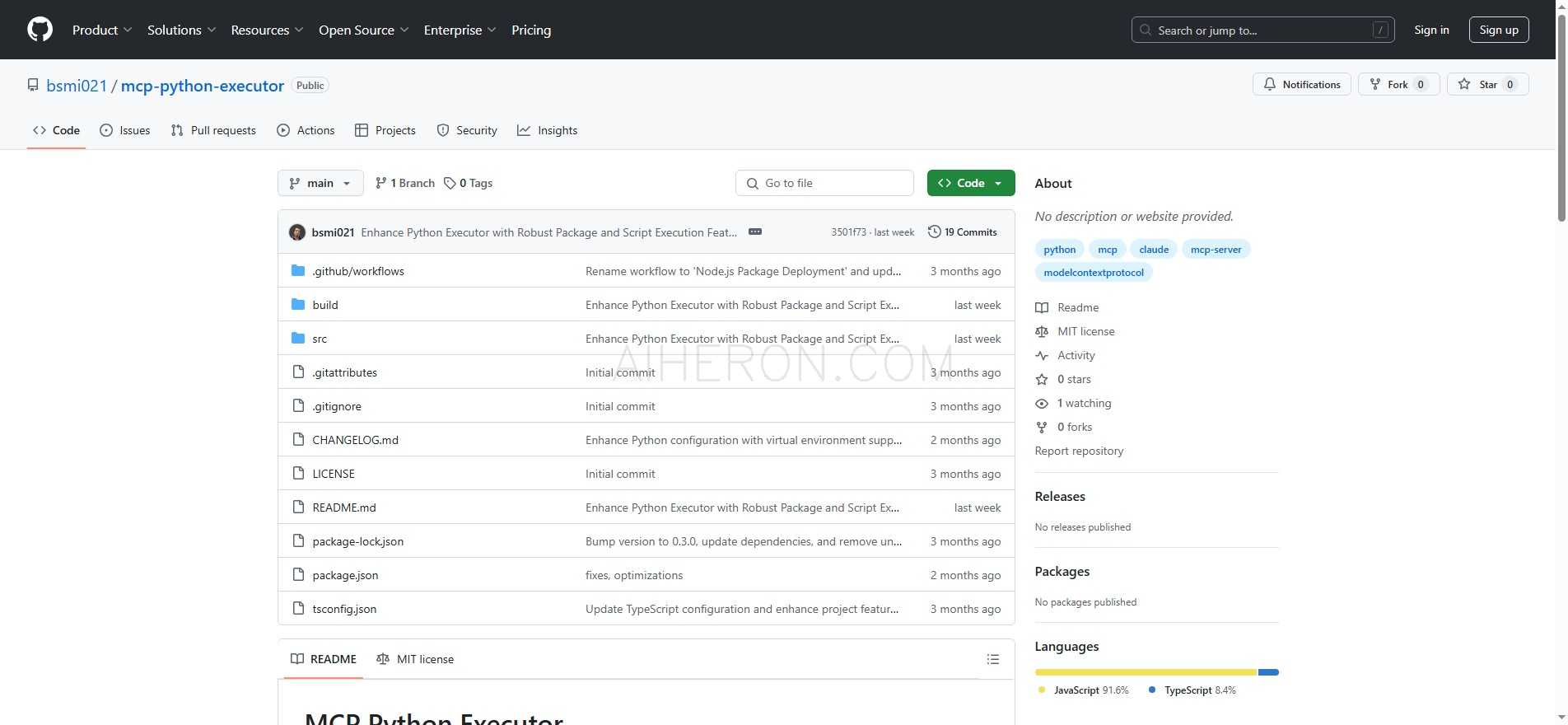Switch to the MIT license tab below files

(x=415, y=659)
